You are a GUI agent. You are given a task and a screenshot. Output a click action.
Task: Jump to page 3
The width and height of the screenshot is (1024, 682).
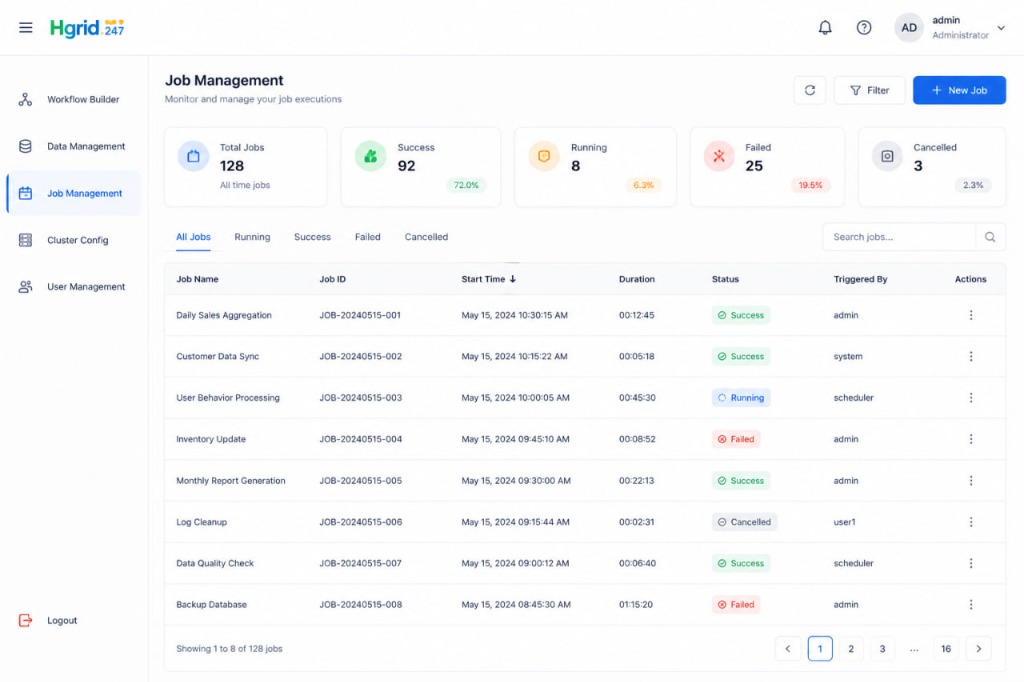pos(882,649)
